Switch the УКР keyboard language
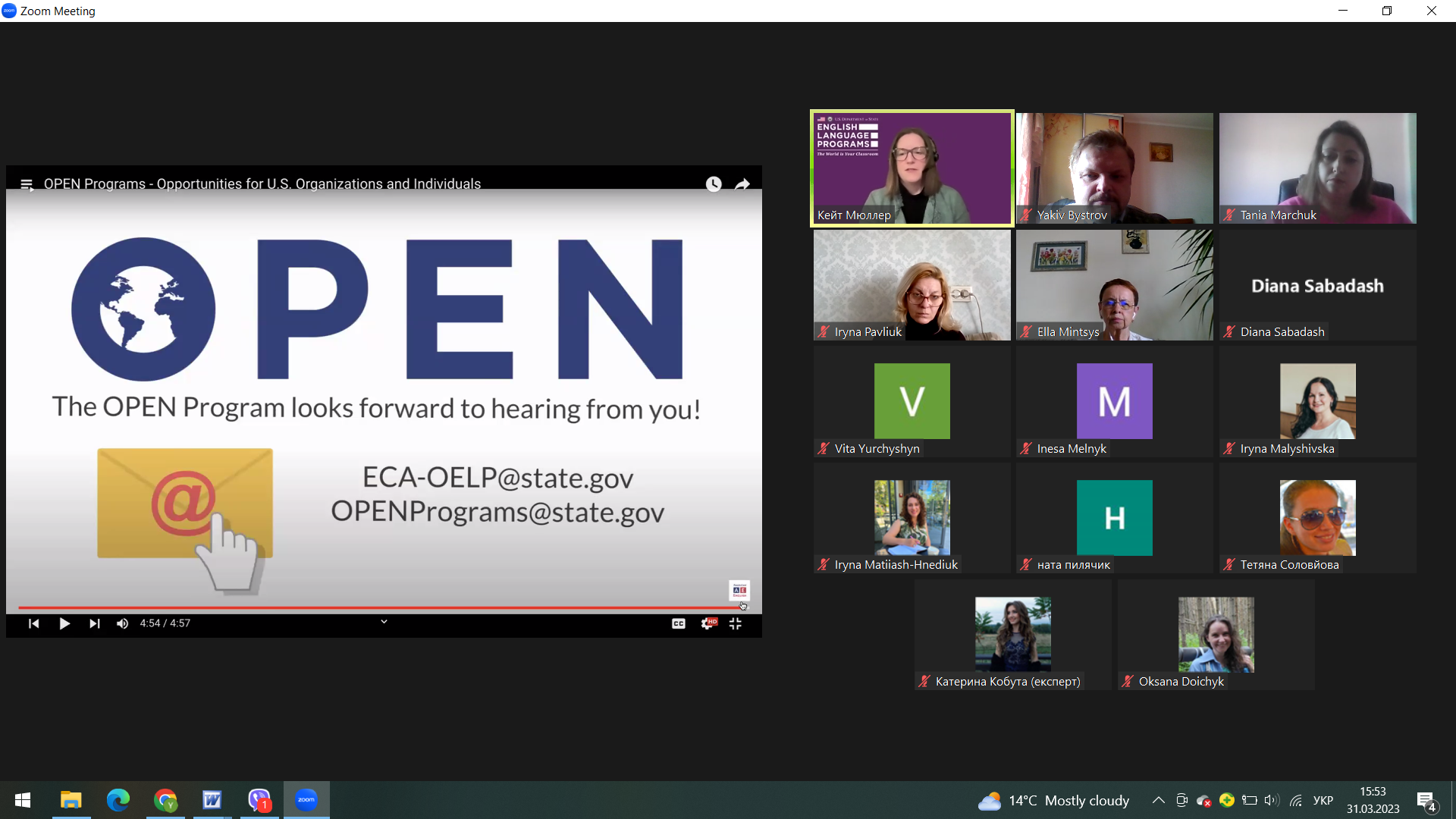Viewport: 1456px width, 819px height. [1323, 800]
